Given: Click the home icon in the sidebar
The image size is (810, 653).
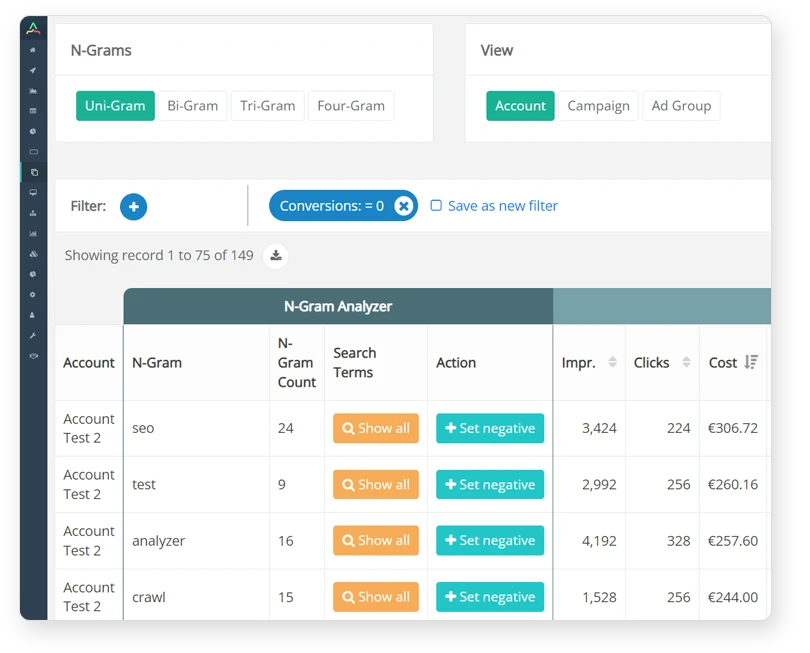Looking at the screenshot, I should (33, 50).
